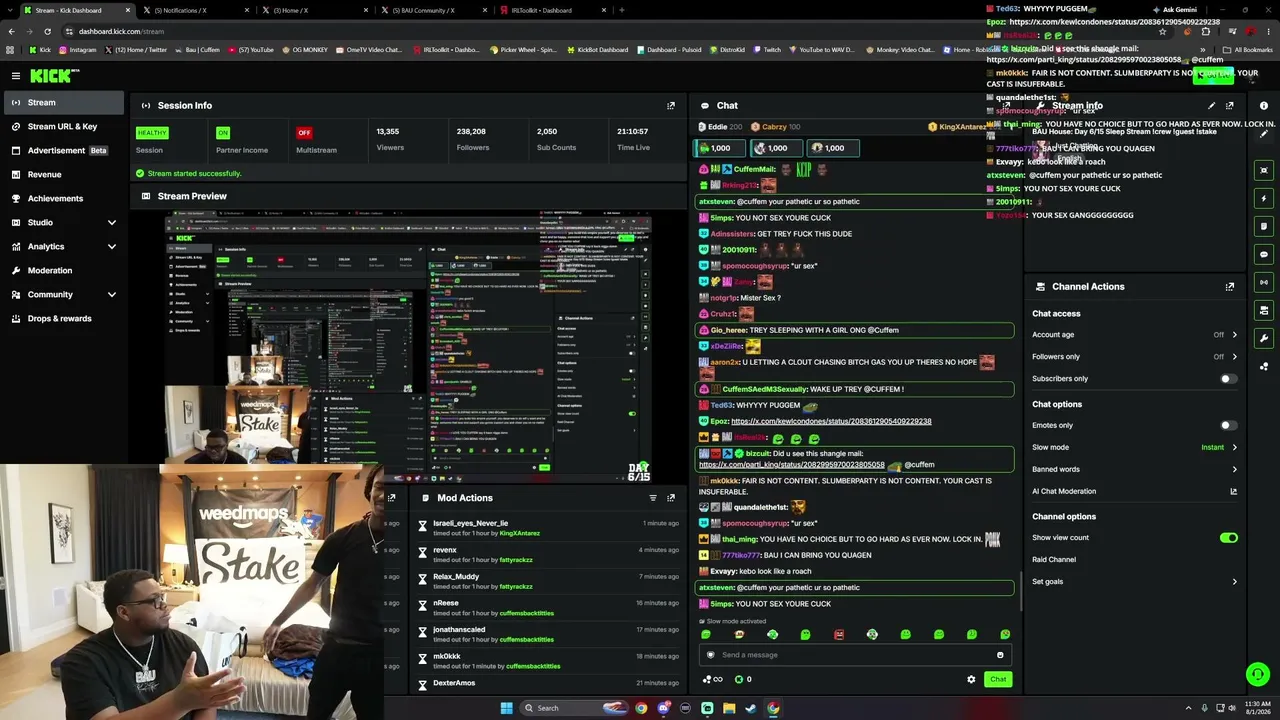The image size is (1280, 720).
Task: Click the info circle icon in the right rail
Action: [x=1264, y=106]
